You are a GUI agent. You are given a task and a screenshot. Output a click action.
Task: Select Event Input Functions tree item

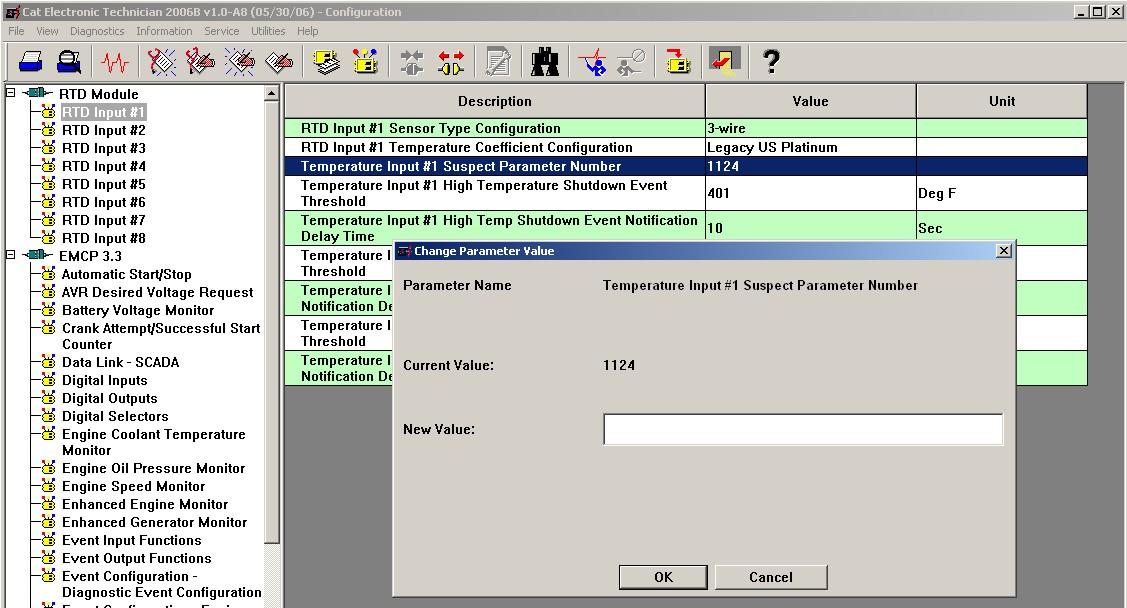(x=132, y=540)
